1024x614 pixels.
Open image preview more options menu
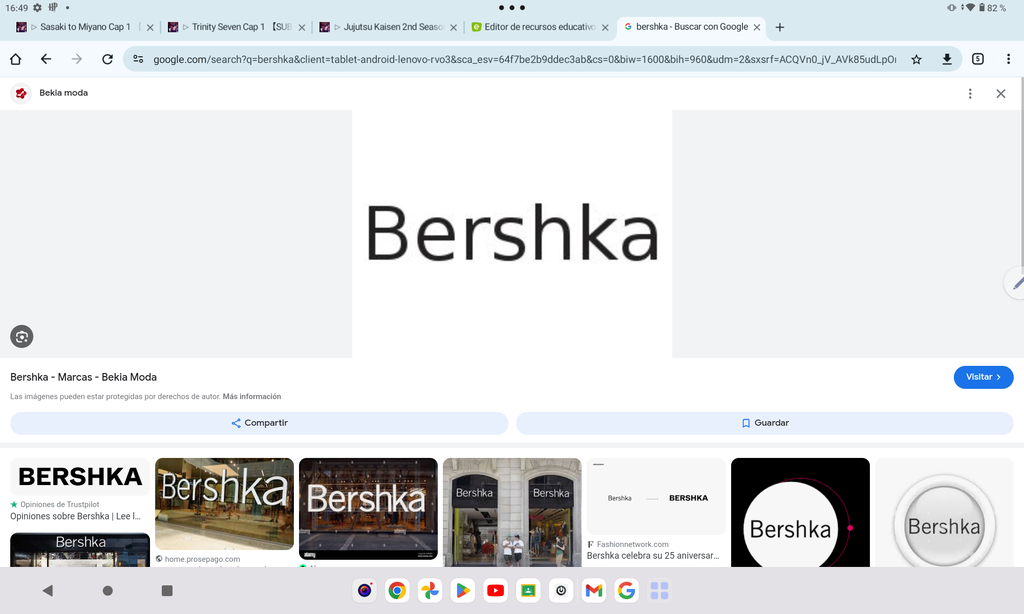pyautogui.click(x=970, y=93)
